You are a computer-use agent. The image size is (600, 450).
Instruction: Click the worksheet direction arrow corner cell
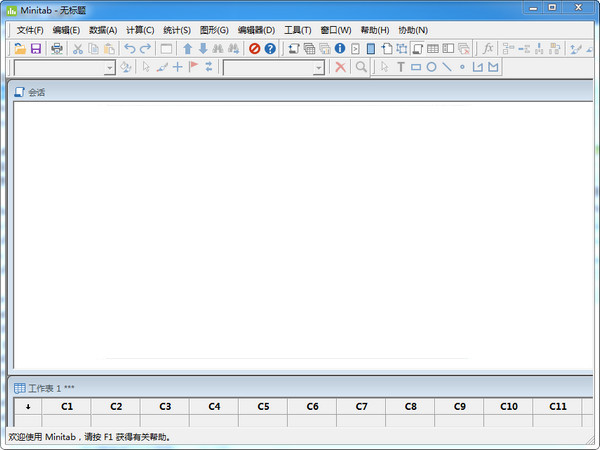(x=28, y=407)
